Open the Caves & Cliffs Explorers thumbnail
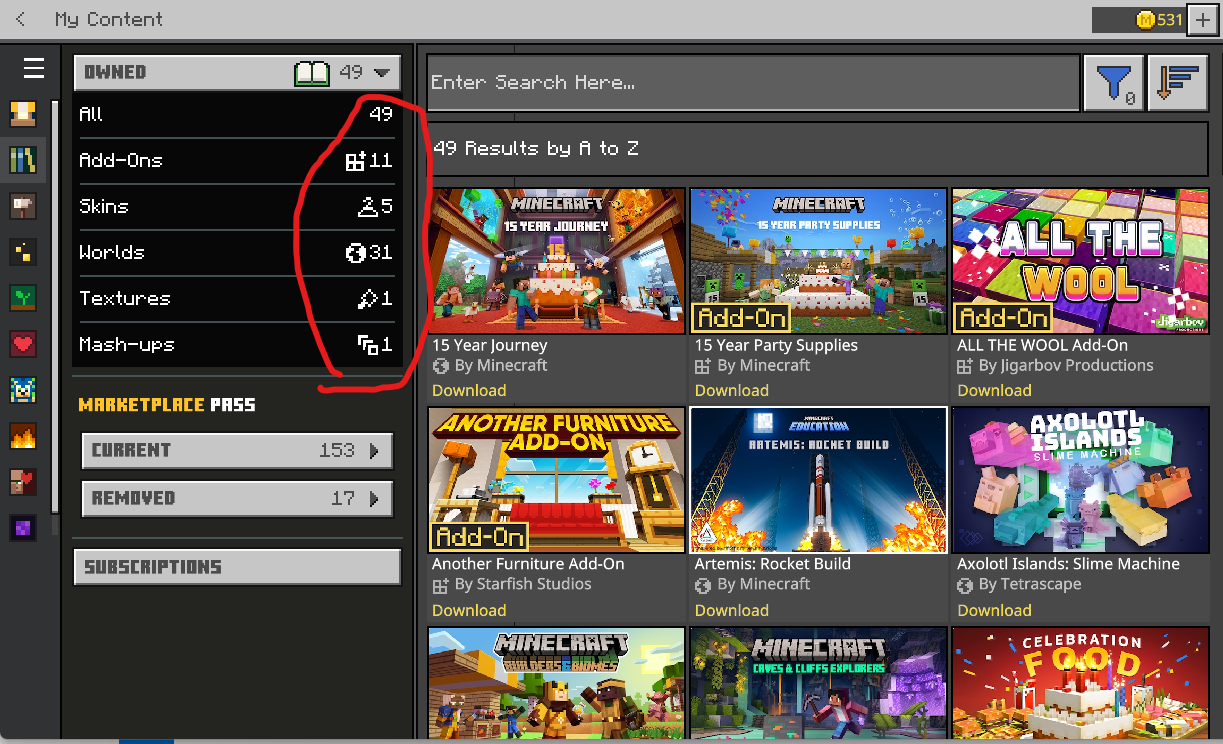1223x744 pixels. [818, 684]
